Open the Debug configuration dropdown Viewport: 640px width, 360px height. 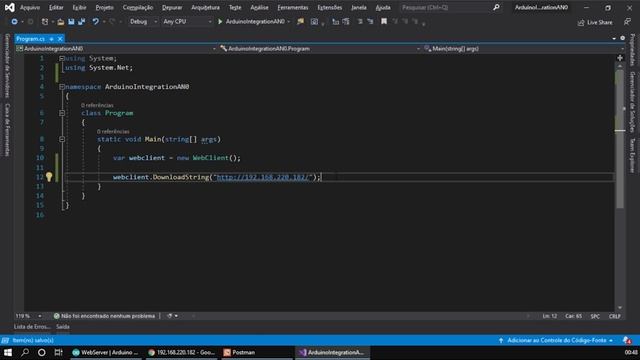click(x=142, y=22)
